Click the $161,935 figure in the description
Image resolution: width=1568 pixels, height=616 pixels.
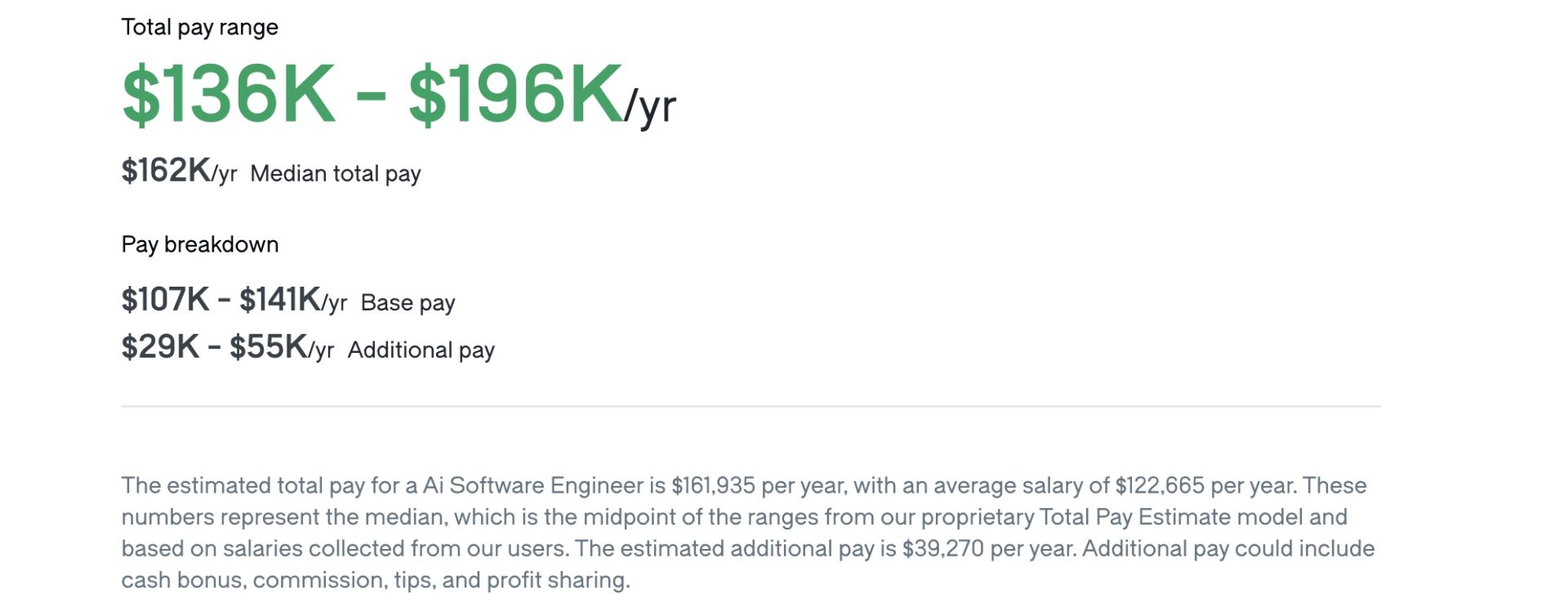click(x=713, y=485)
